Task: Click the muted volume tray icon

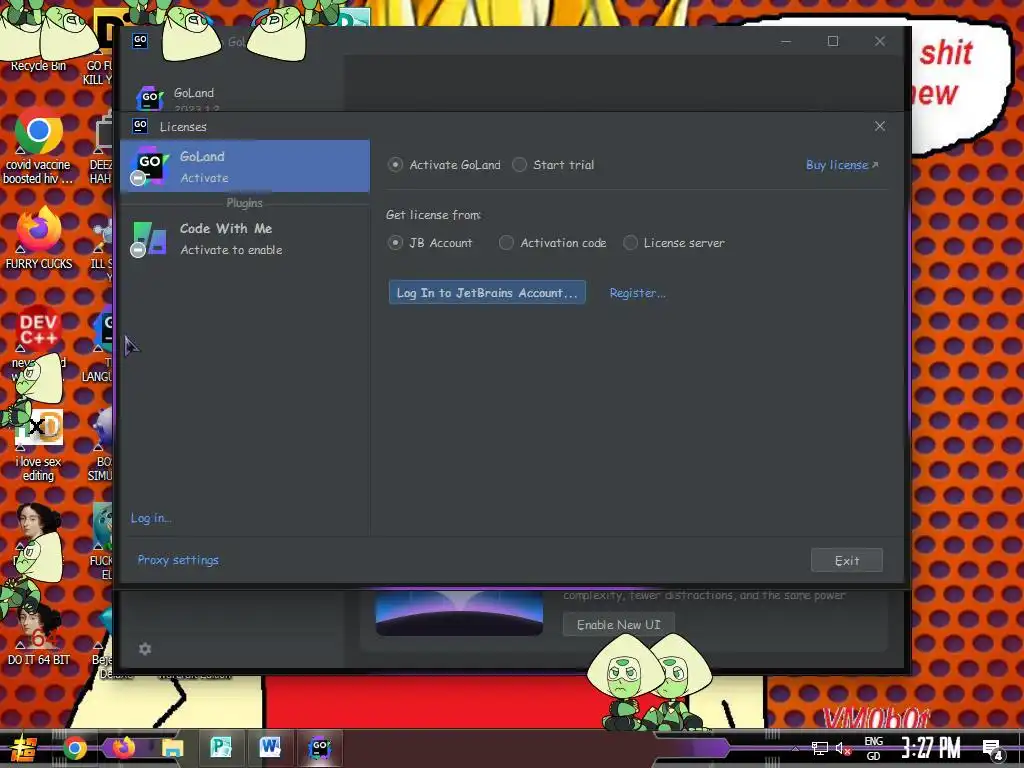Action: (x=843, y=748)
